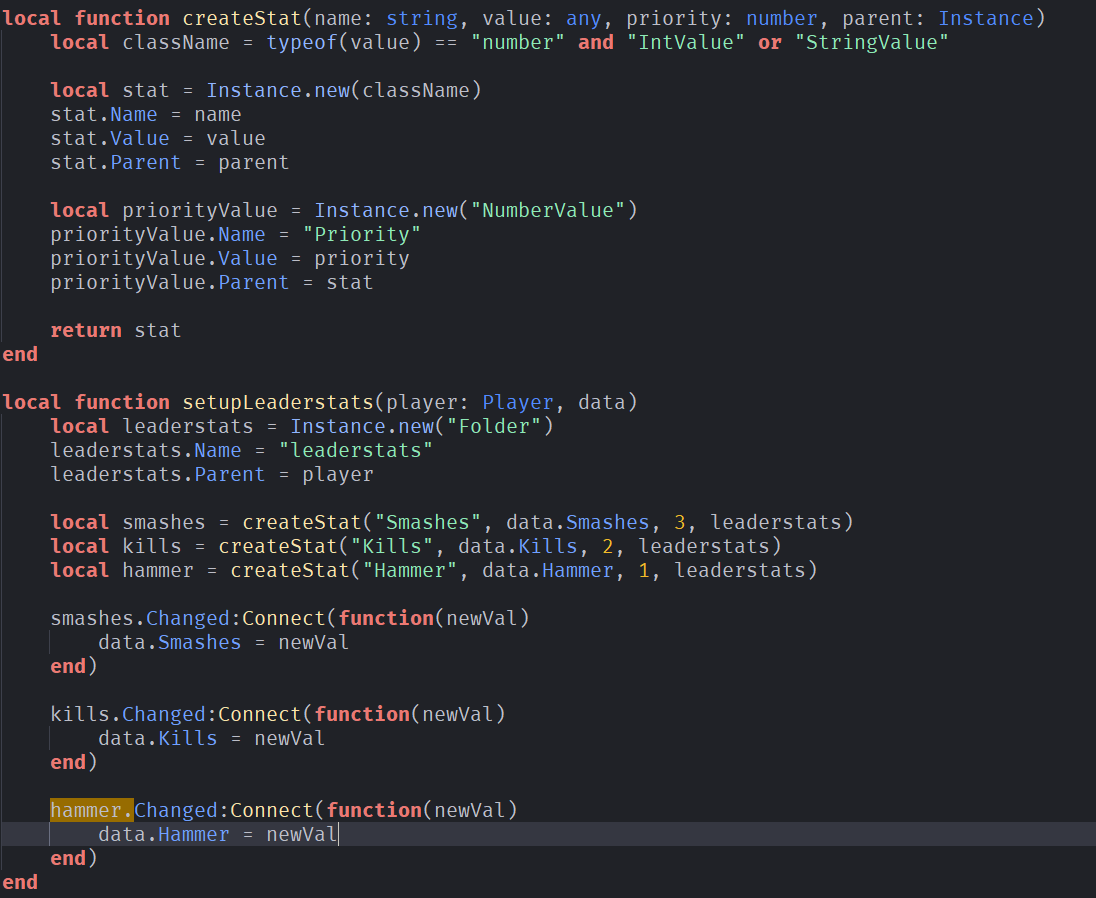This screenshot has width=1096, height=898.
Task: Click the priority number 3 literal
Action: click(x=679, y=522)
